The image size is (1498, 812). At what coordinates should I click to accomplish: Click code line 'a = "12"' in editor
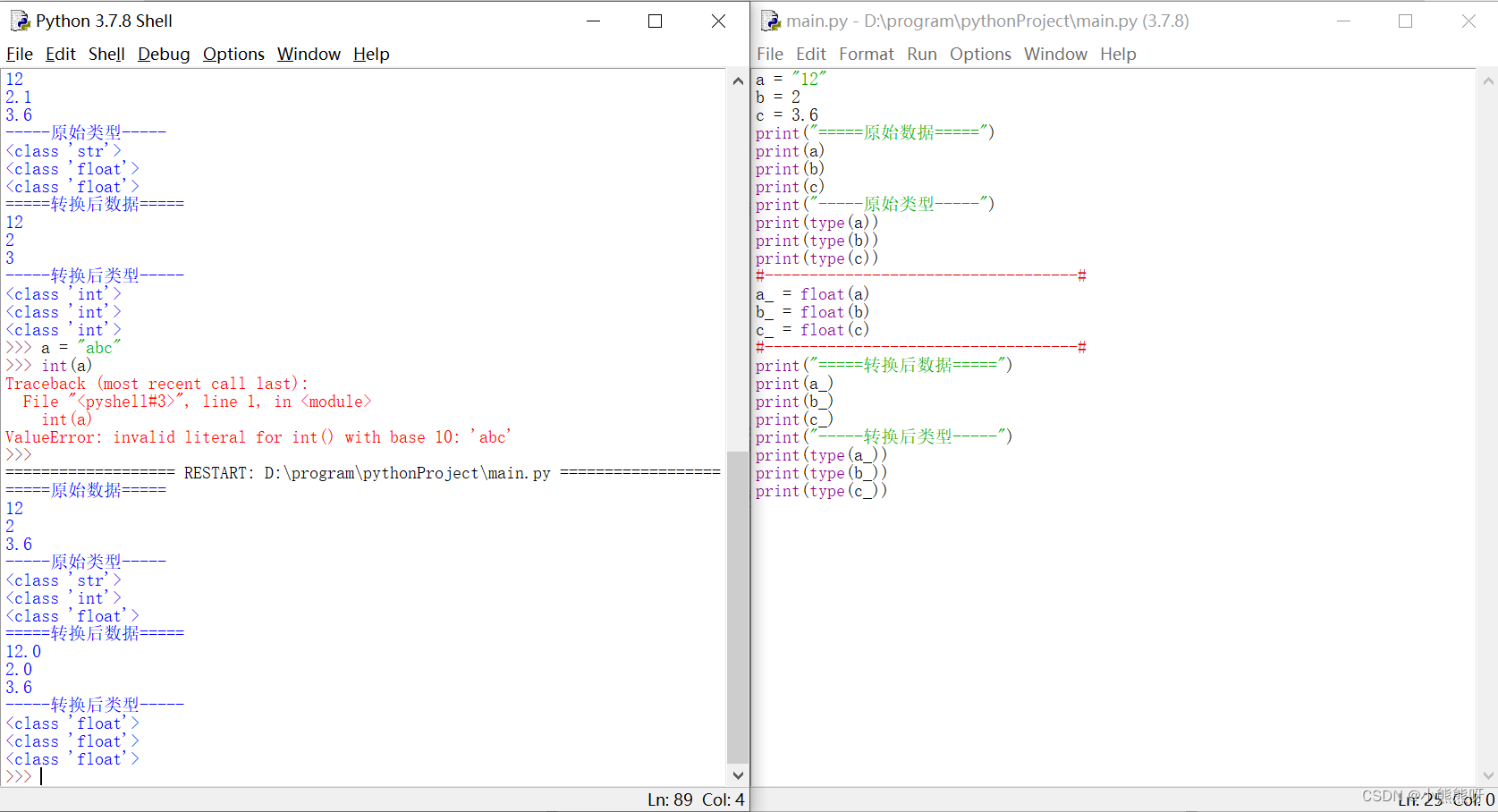pos(791,80)
